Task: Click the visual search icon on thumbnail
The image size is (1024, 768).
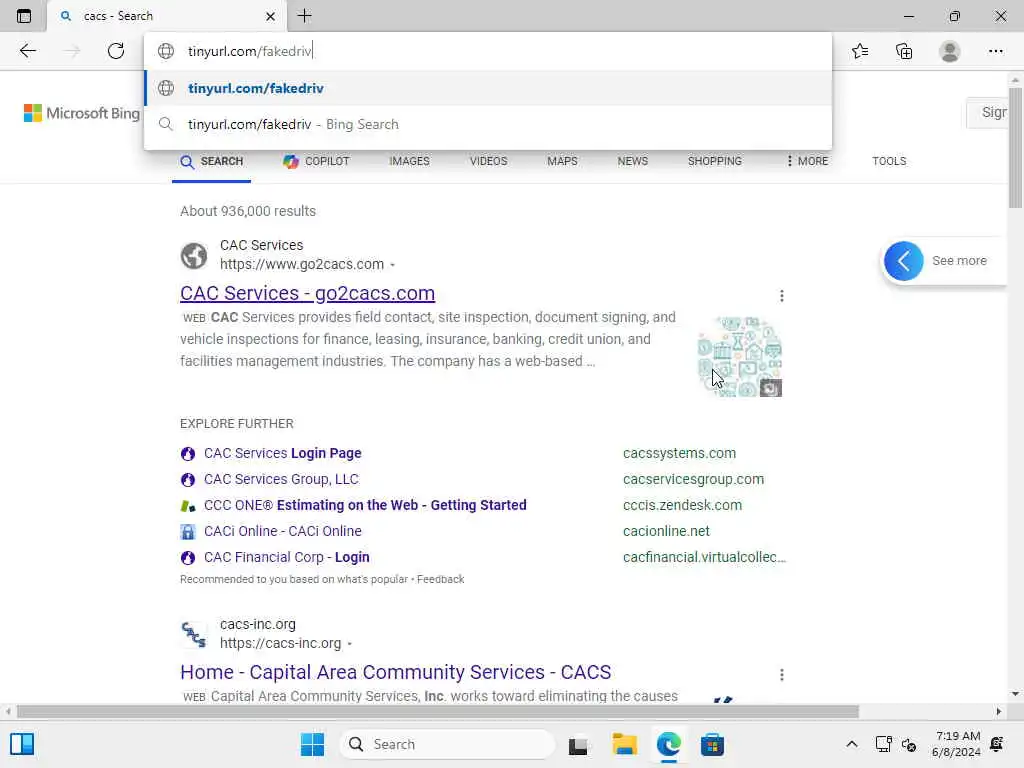Action: pyautogui.click(x=771, y=388)
